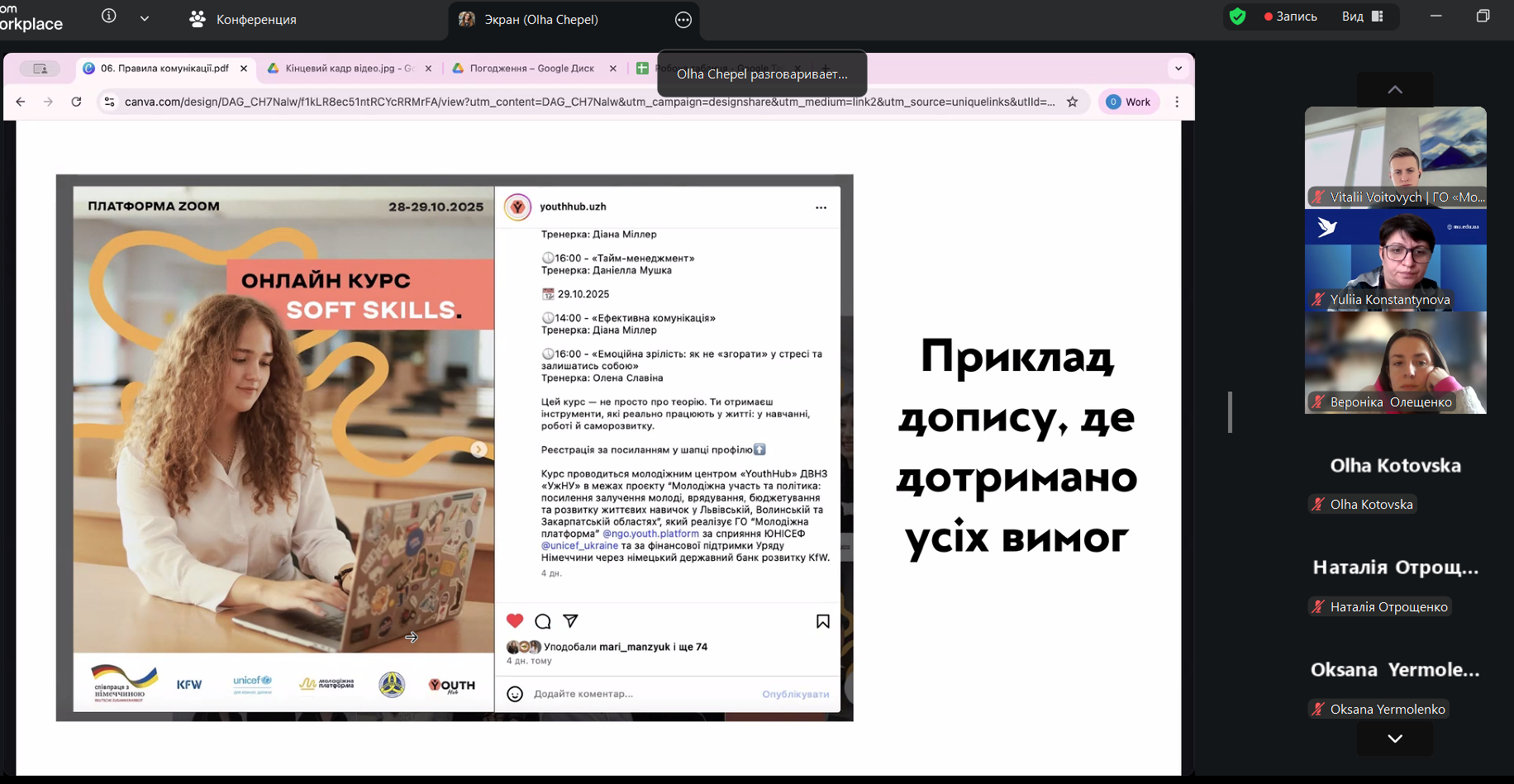Expand dropdown arrow next to info icon
Viewport: 1514px width, 784px height.
pyautogui.click(x=145, y=18)
